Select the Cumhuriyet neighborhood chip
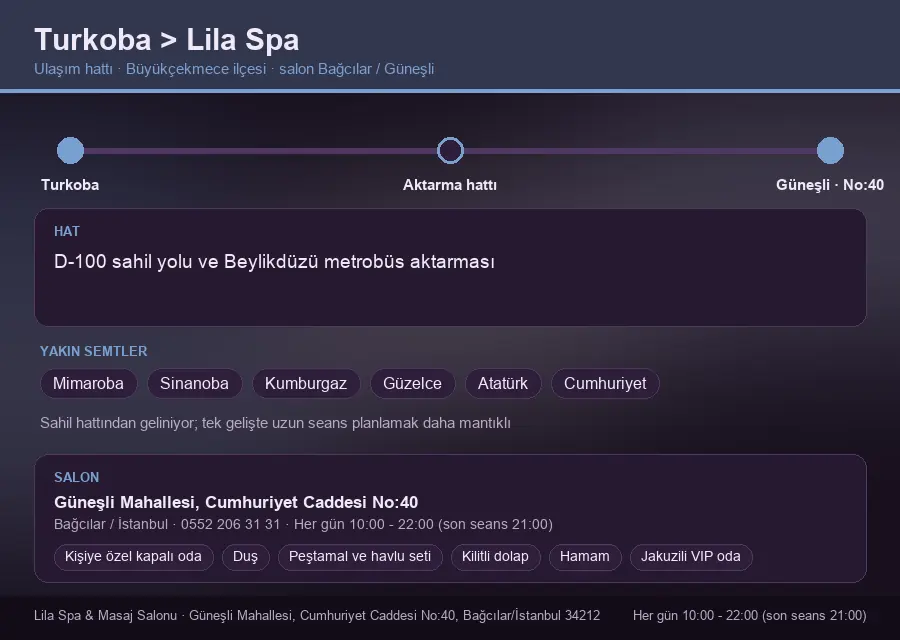This screenshot has height=640, width=900. tap(605, 383)
